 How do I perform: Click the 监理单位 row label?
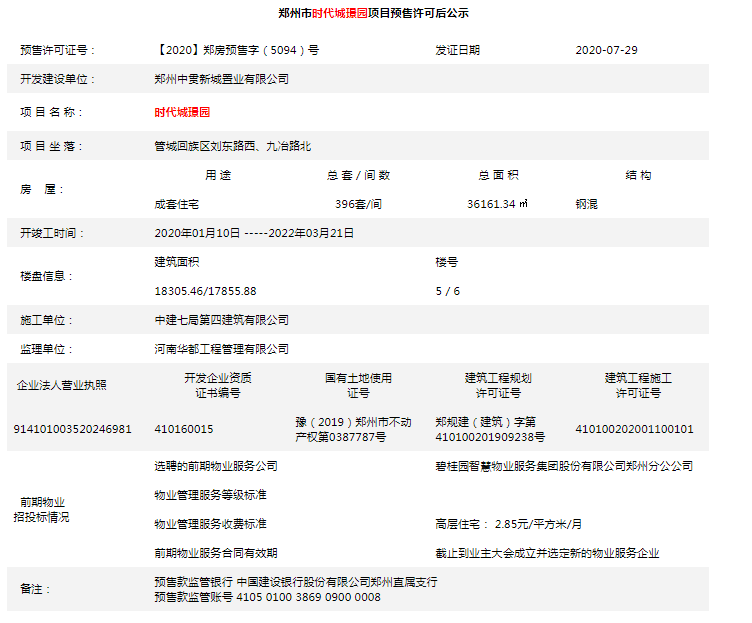(x=47, y=349)
